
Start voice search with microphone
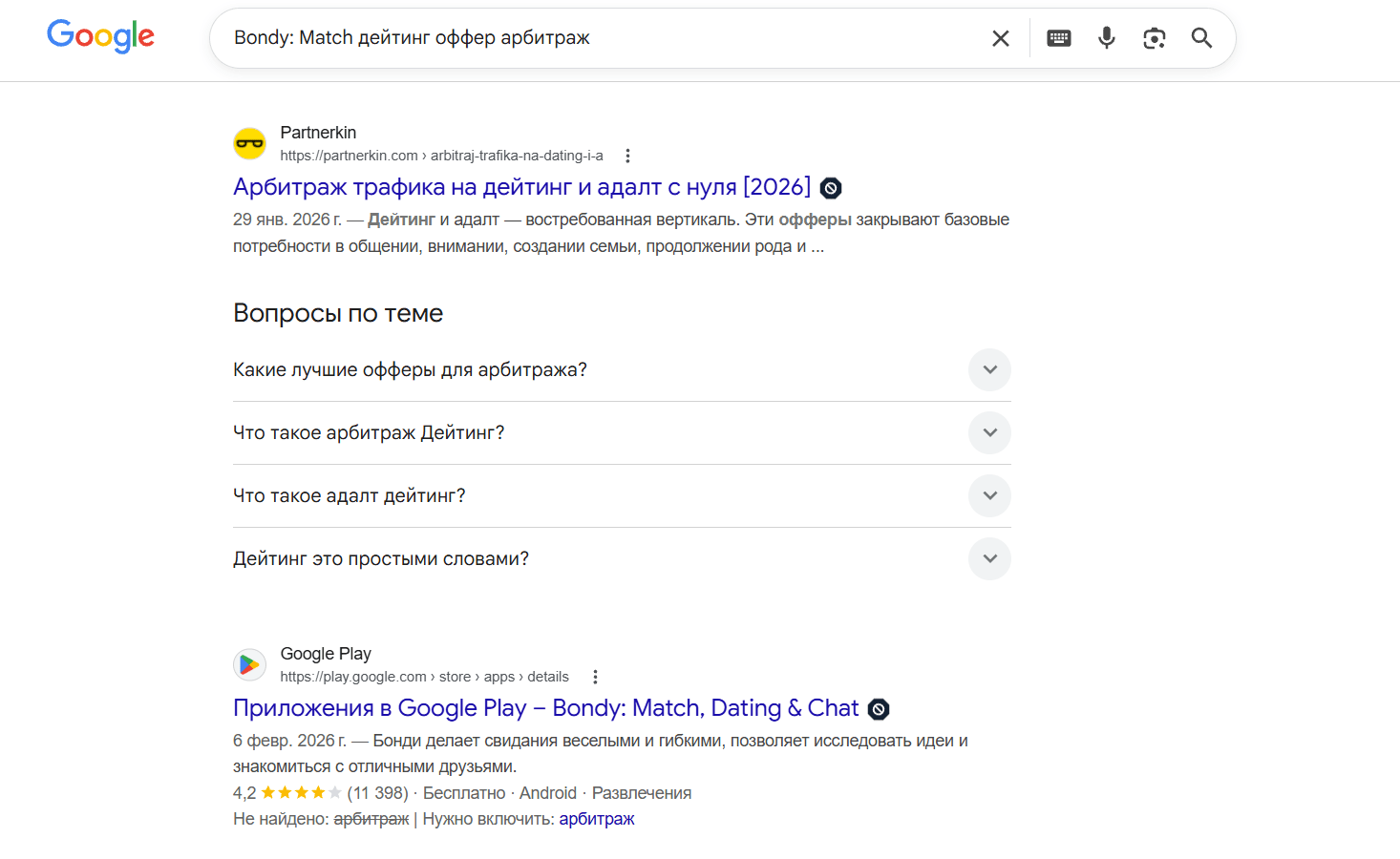pos(1107,38)
